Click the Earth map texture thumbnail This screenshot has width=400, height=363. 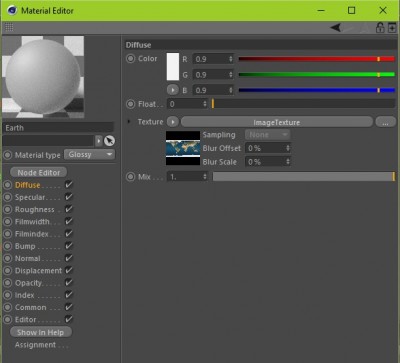183,148
